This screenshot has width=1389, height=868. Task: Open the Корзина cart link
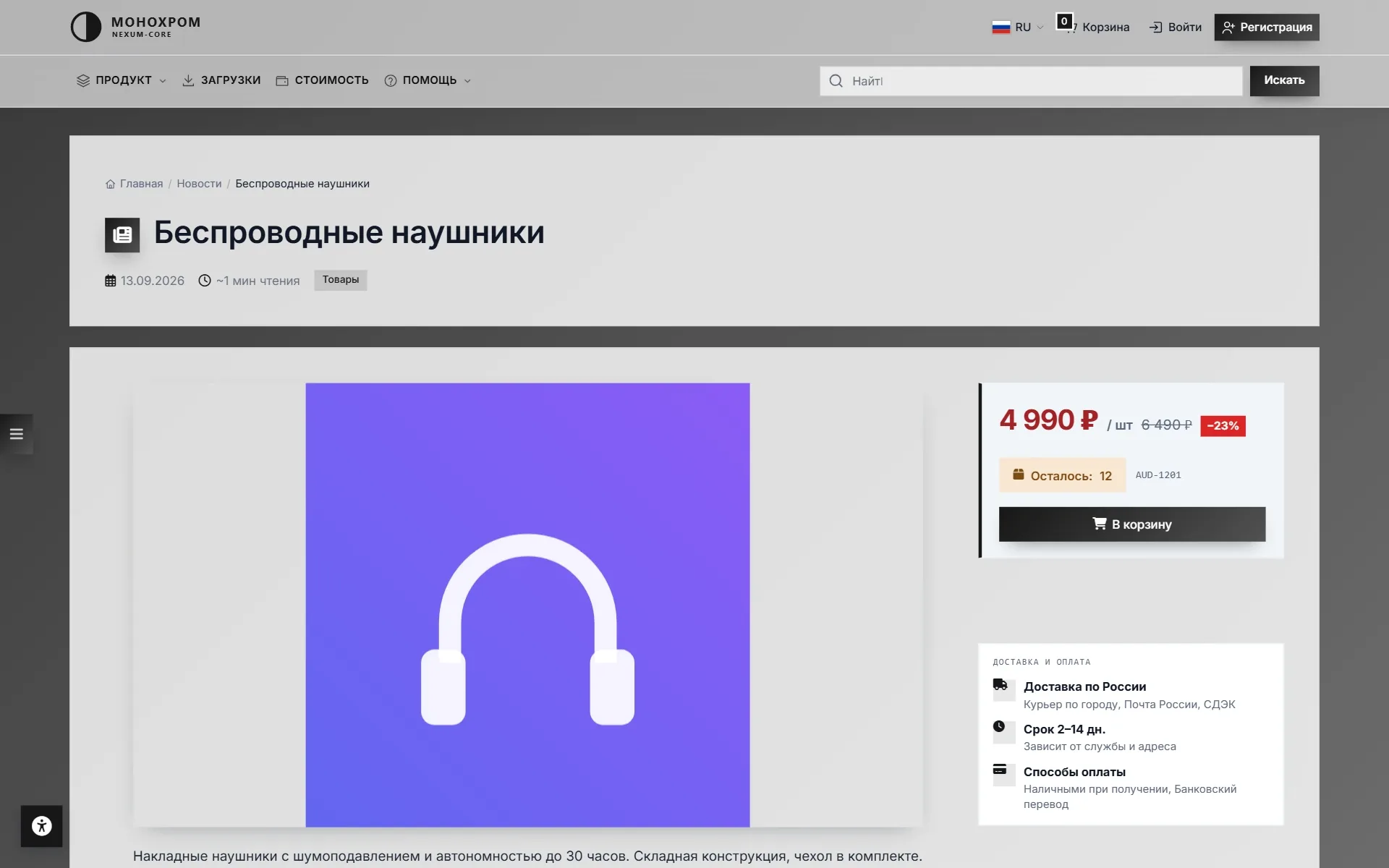(x=1105, y=27)
